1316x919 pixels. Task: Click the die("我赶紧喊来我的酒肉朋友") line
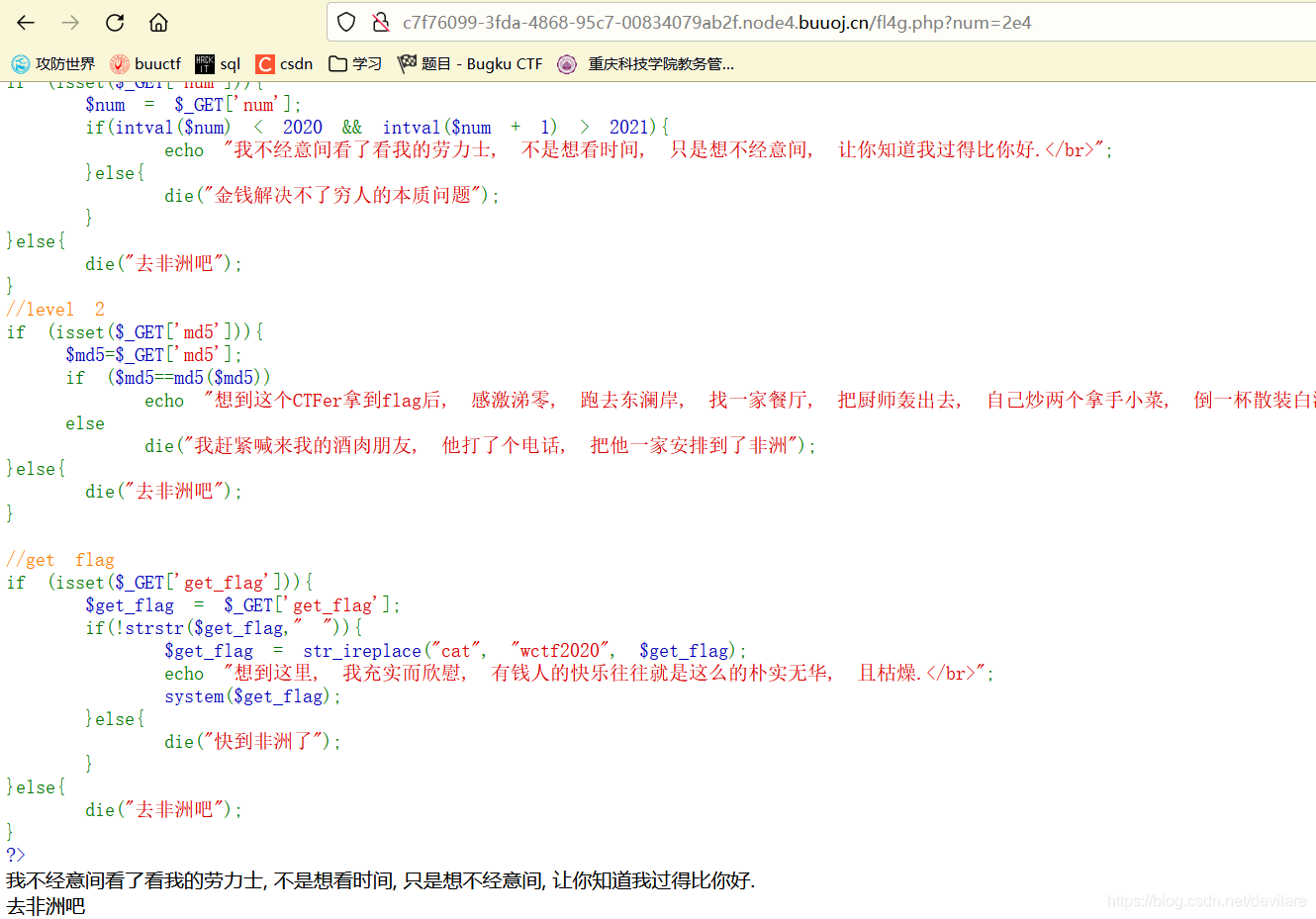point(480,446)
